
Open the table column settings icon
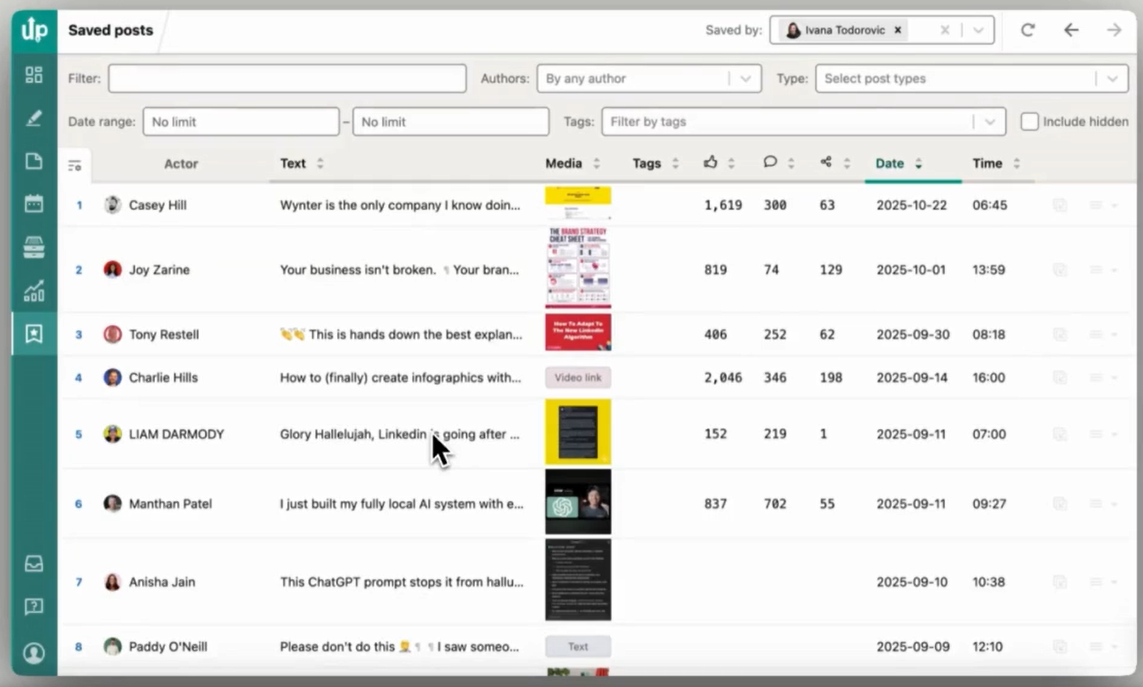click(x=75, y=165)
